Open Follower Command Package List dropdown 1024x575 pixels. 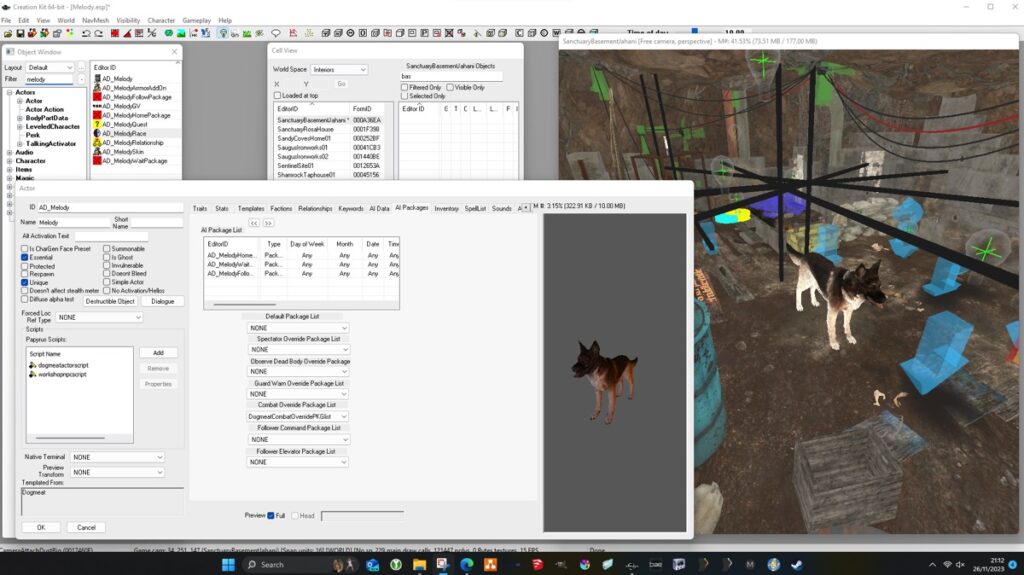tap(298, 439)
